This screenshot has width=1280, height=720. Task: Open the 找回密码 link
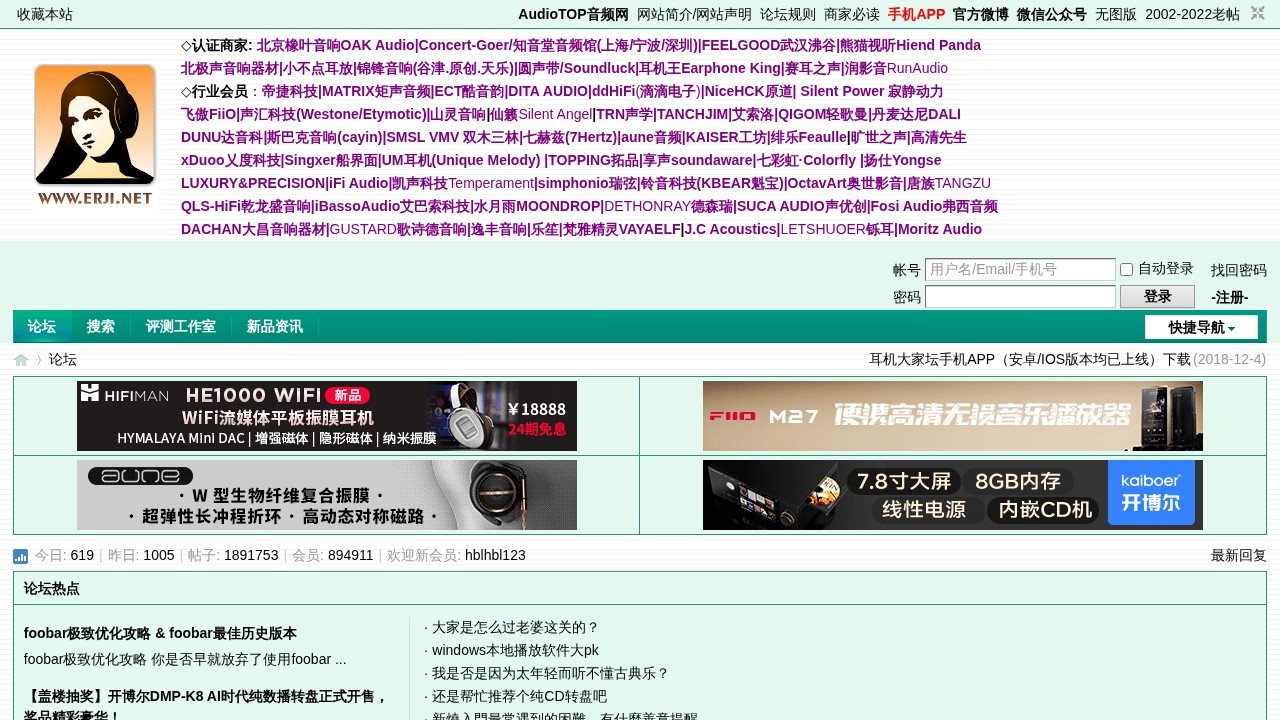(x=1239, y=270)
